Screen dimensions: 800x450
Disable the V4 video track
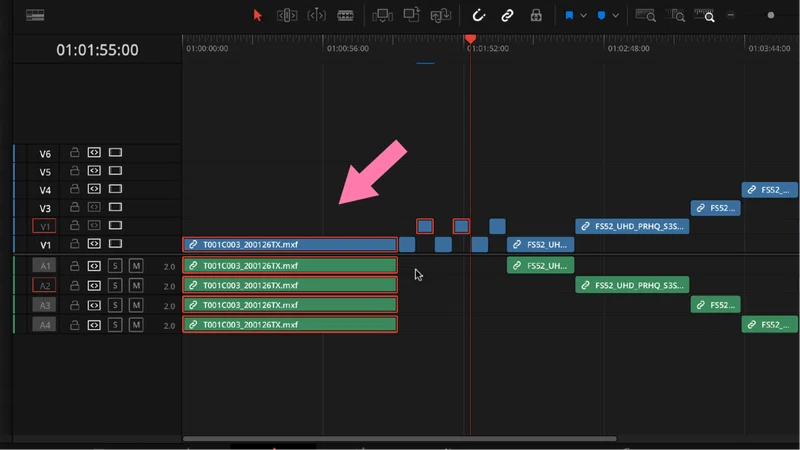(115, 189)
